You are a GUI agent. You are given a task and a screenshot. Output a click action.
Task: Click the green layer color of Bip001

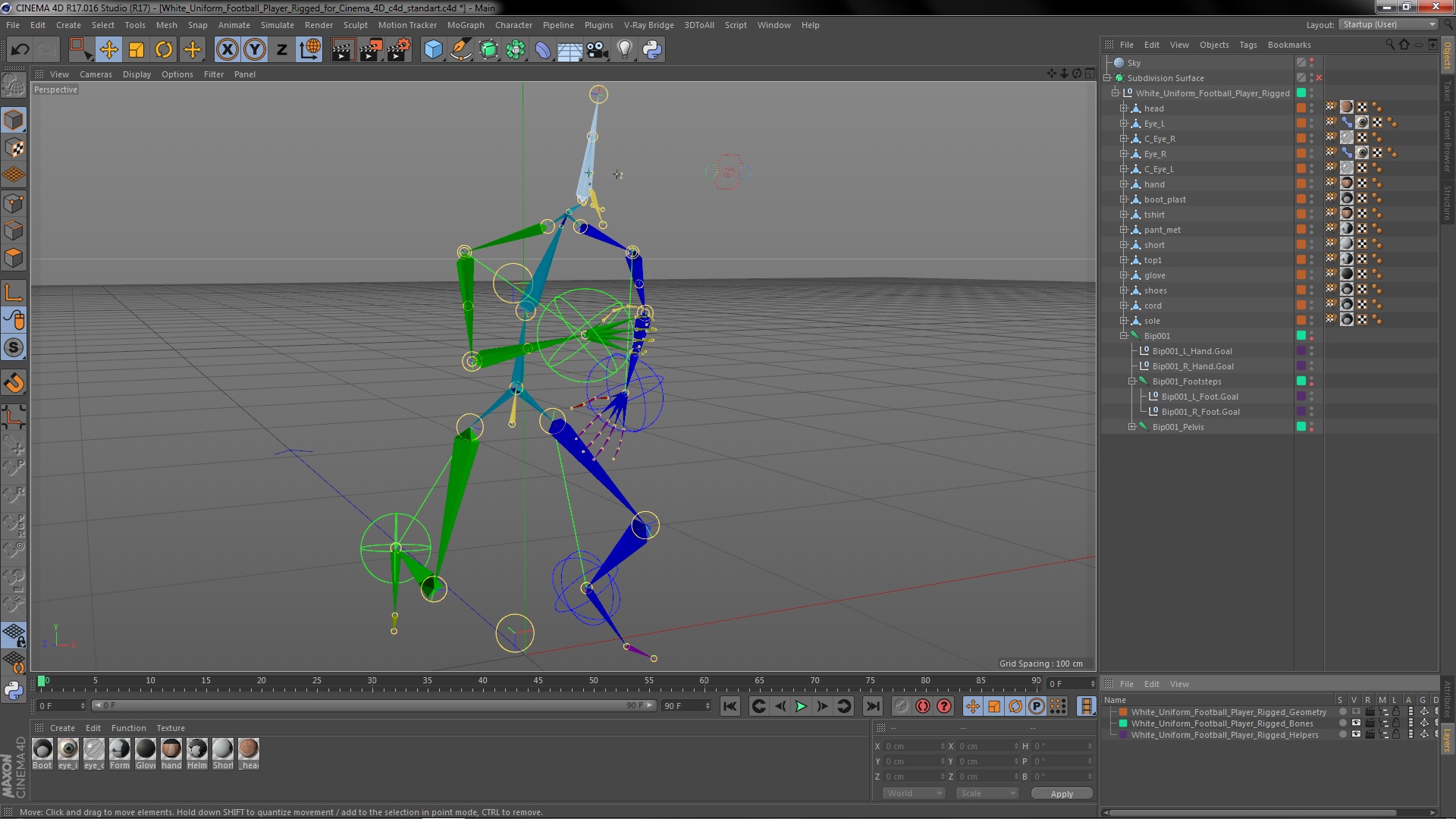[1301, 336]
